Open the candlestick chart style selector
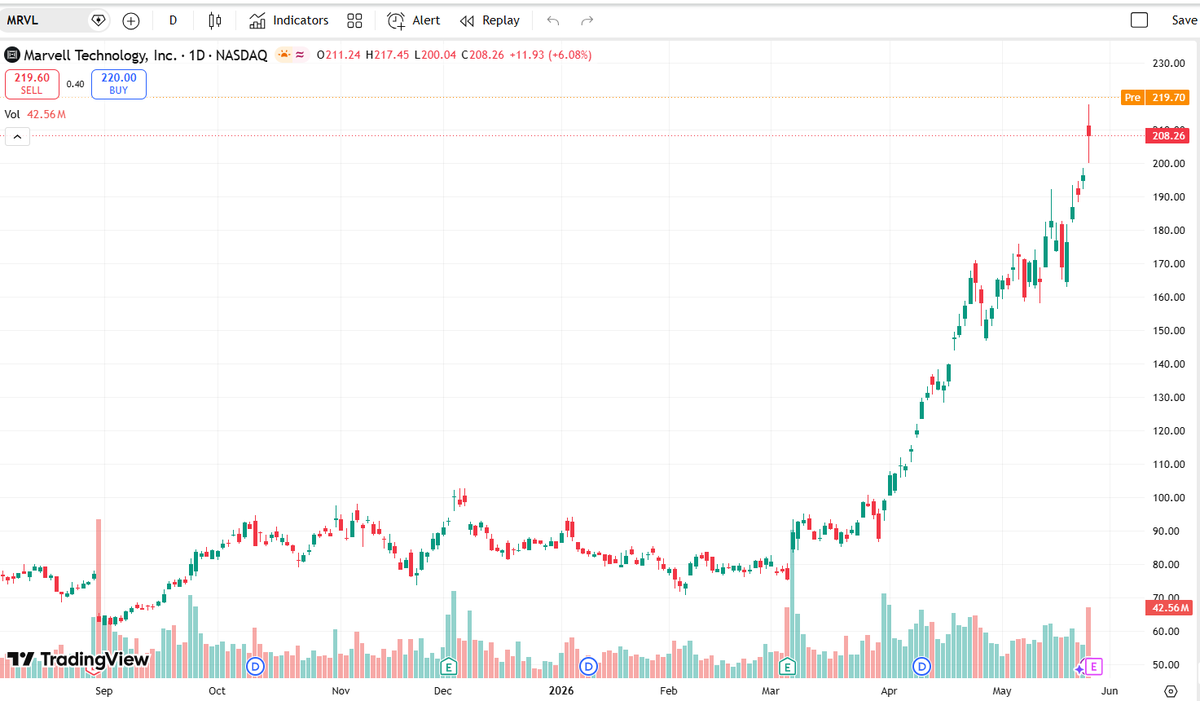Image resolution: width=1200 pixels, height=701 pixels. tap(215, 20)
